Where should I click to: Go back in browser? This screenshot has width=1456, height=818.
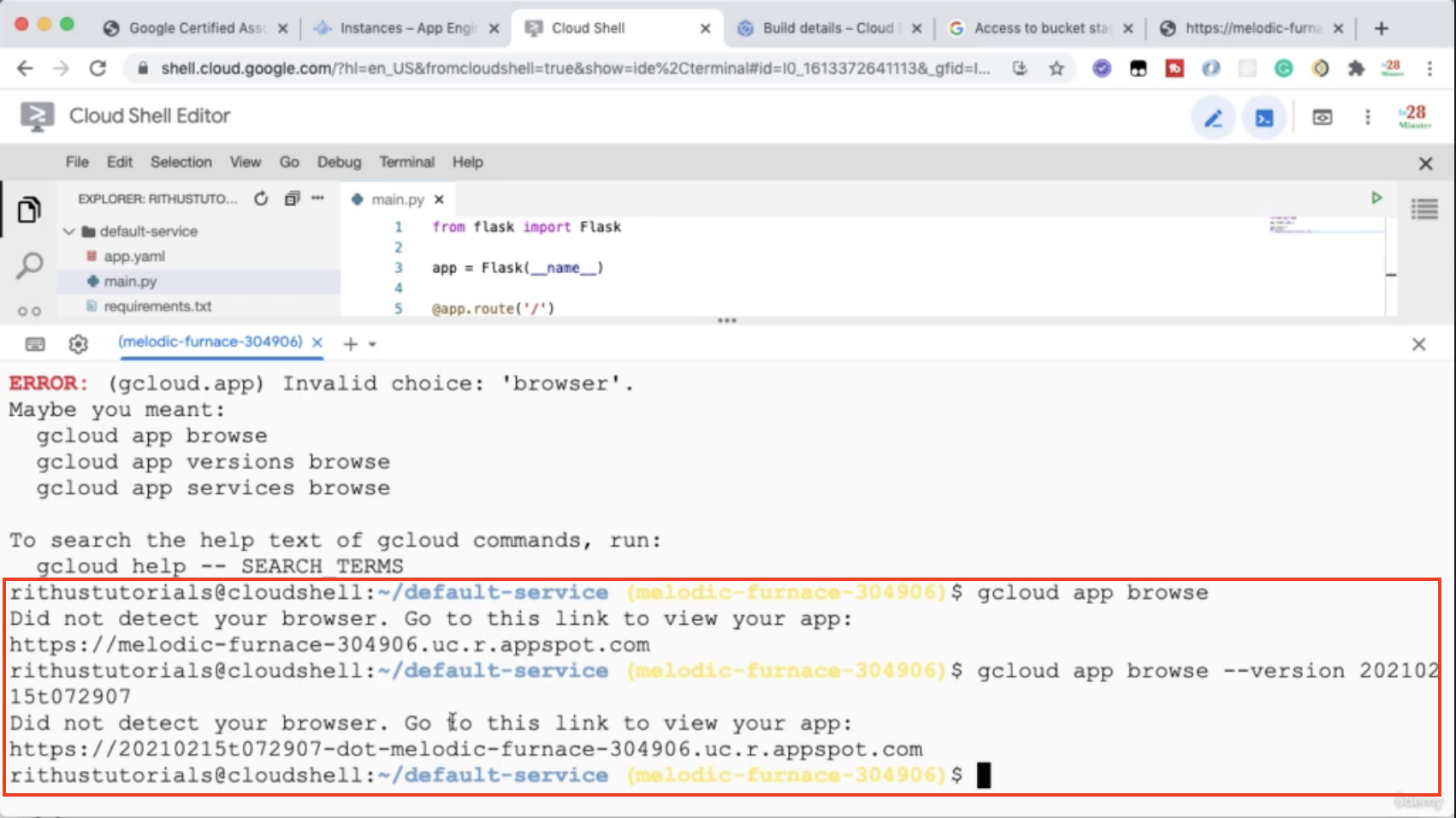click(25, 68)
